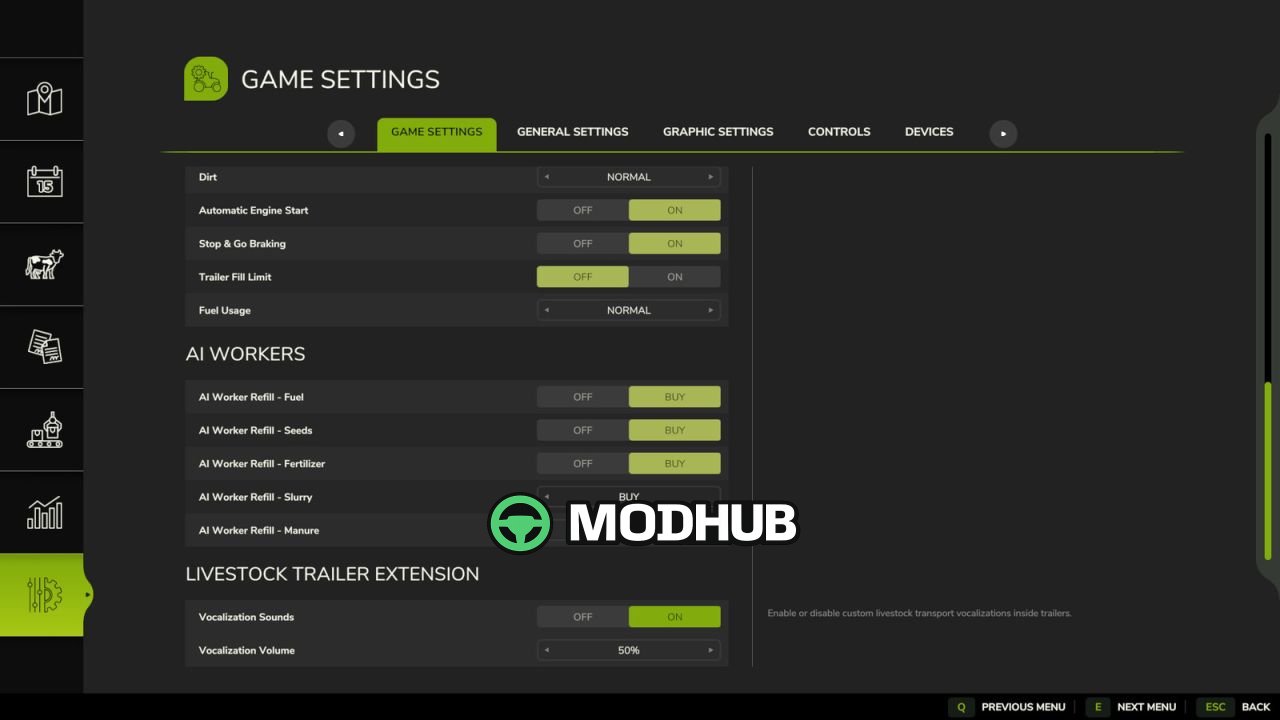
Task: Open the map sidebar icon
Action: (x=44, y=99)
